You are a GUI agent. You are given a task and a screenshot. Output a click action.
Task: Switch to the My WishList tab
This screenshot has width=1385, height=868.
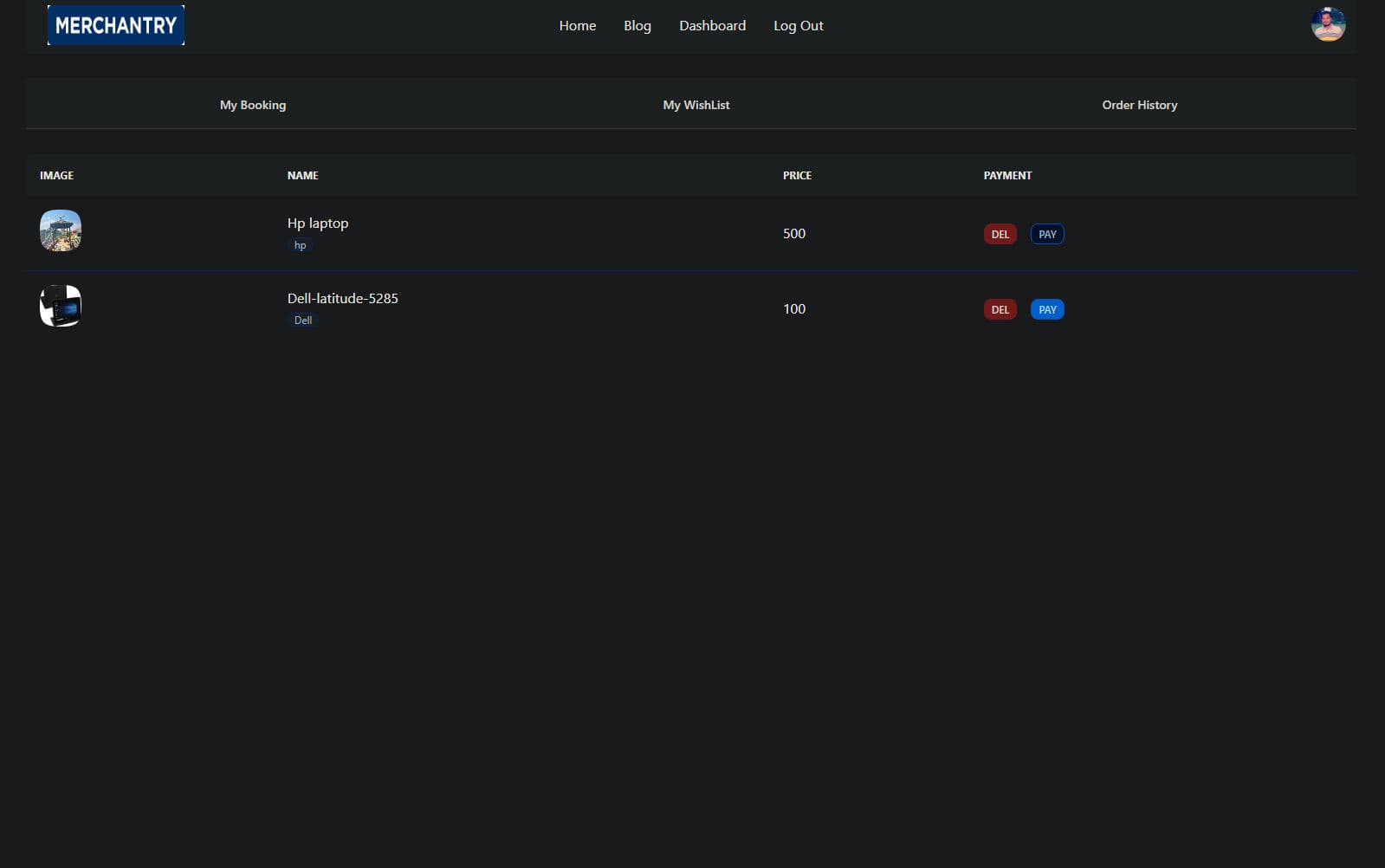coord(696,105)
